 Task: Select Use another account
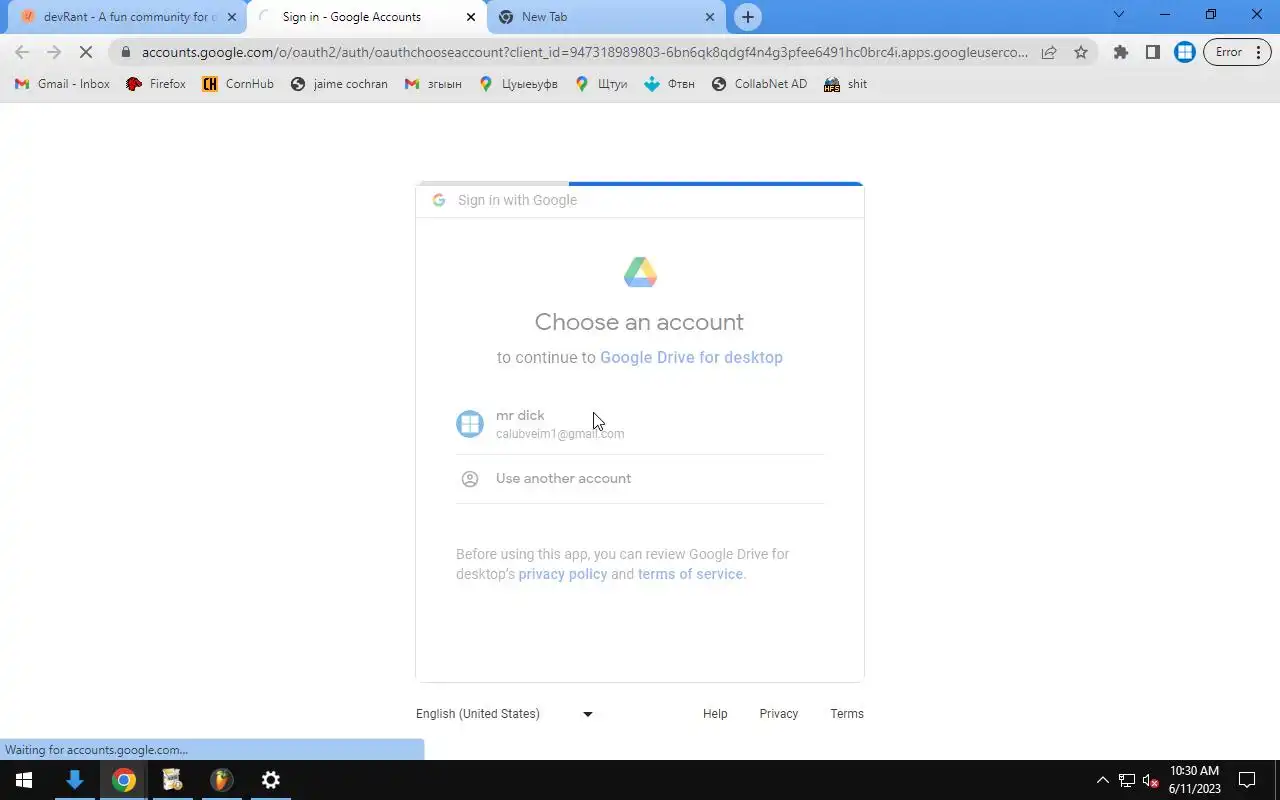click(x=640, y=478)
